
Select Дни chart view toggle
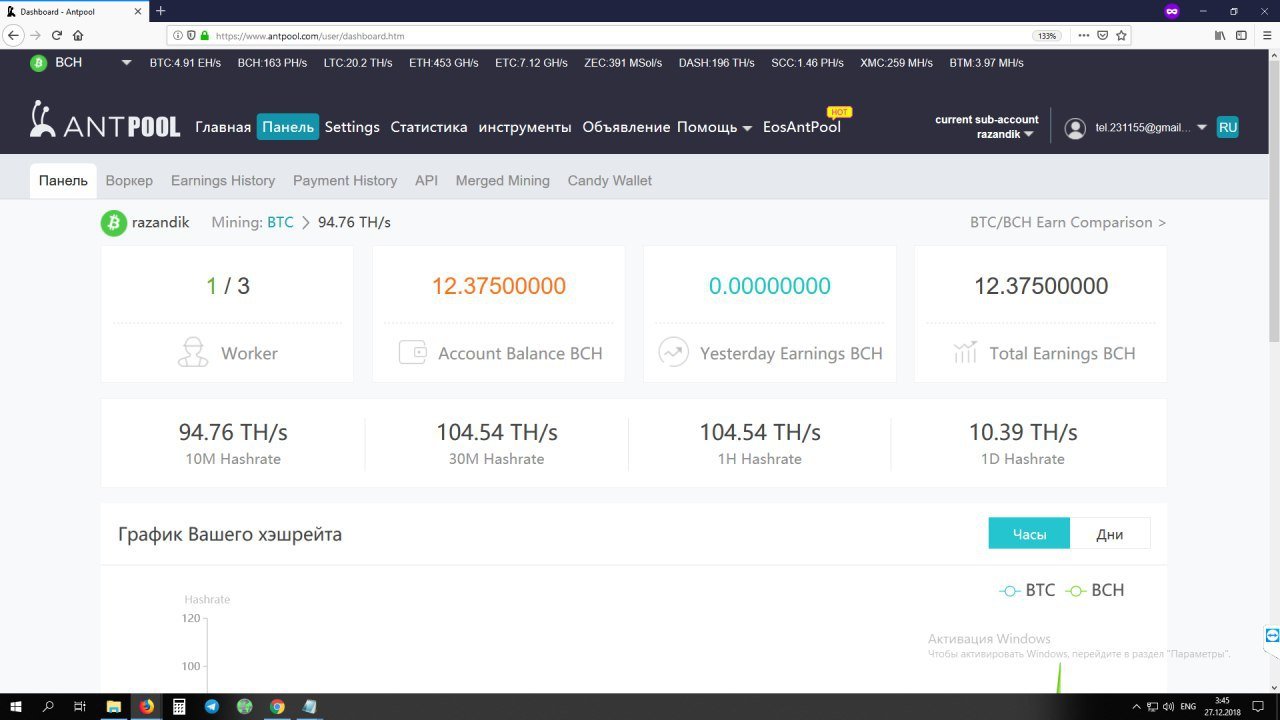(1110, 534)
